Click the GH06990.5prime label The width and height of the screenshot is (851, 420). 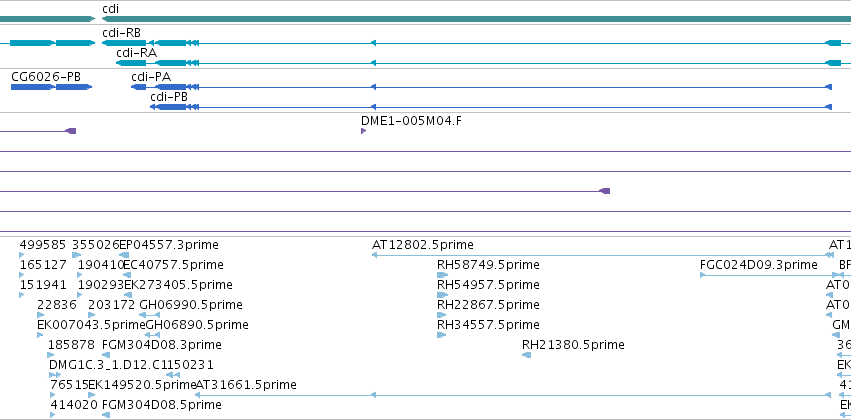[x=191, y=304]
